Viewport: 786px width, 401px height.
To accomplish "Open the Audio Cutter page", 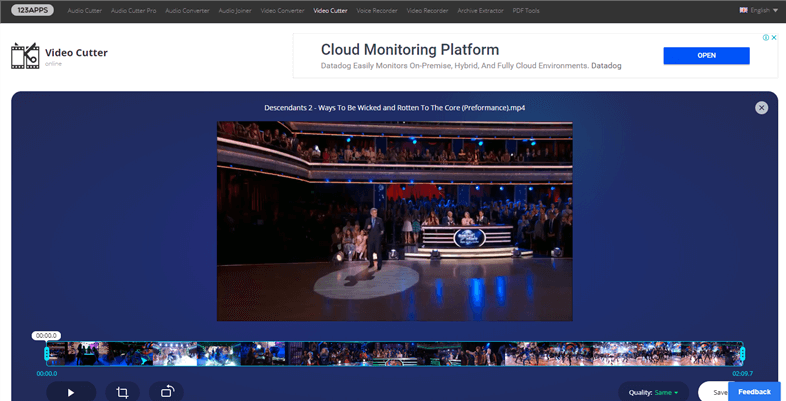I will (x=85, y=11).
